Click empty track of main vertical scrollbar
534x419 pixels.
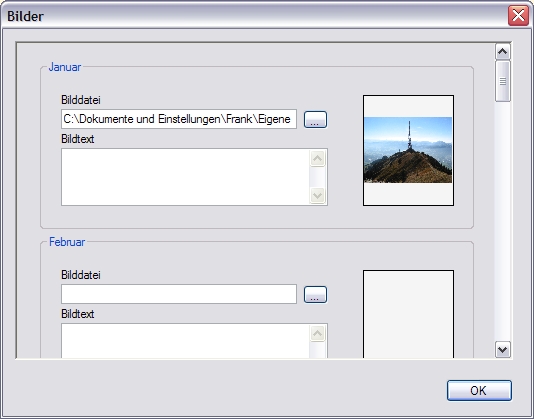[x=503, y=221]
